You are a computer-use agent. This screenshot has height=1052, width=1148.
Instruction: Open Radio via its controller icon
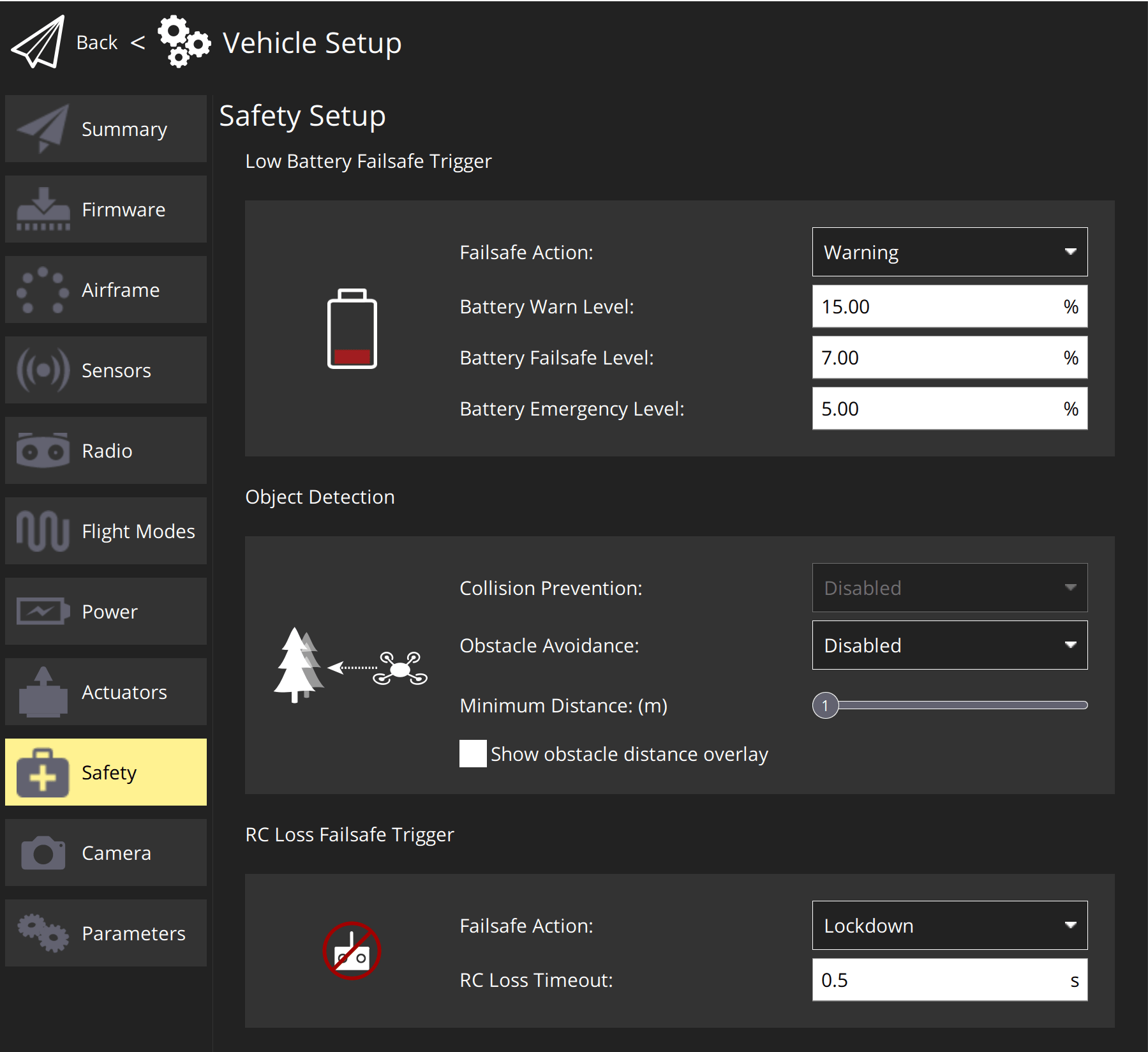[43, 451]
